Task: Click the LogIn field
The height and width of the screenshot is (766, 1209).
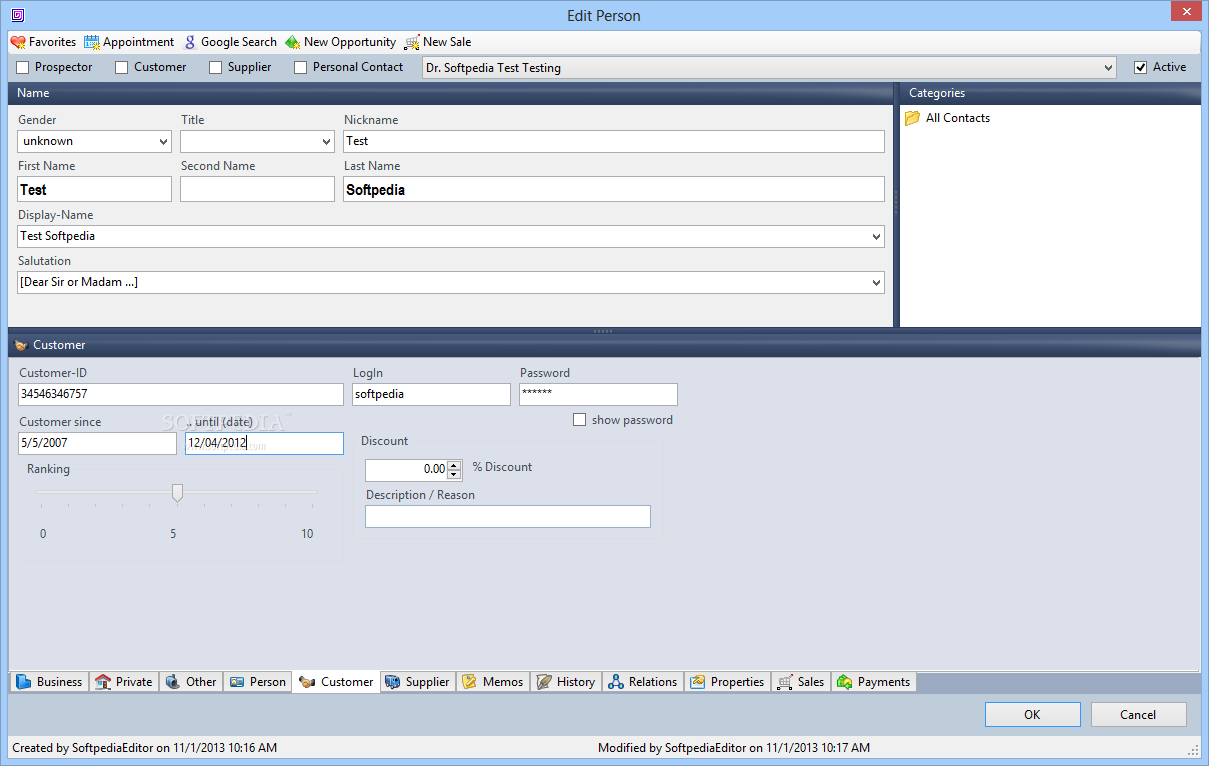Action: coord(431,394)
